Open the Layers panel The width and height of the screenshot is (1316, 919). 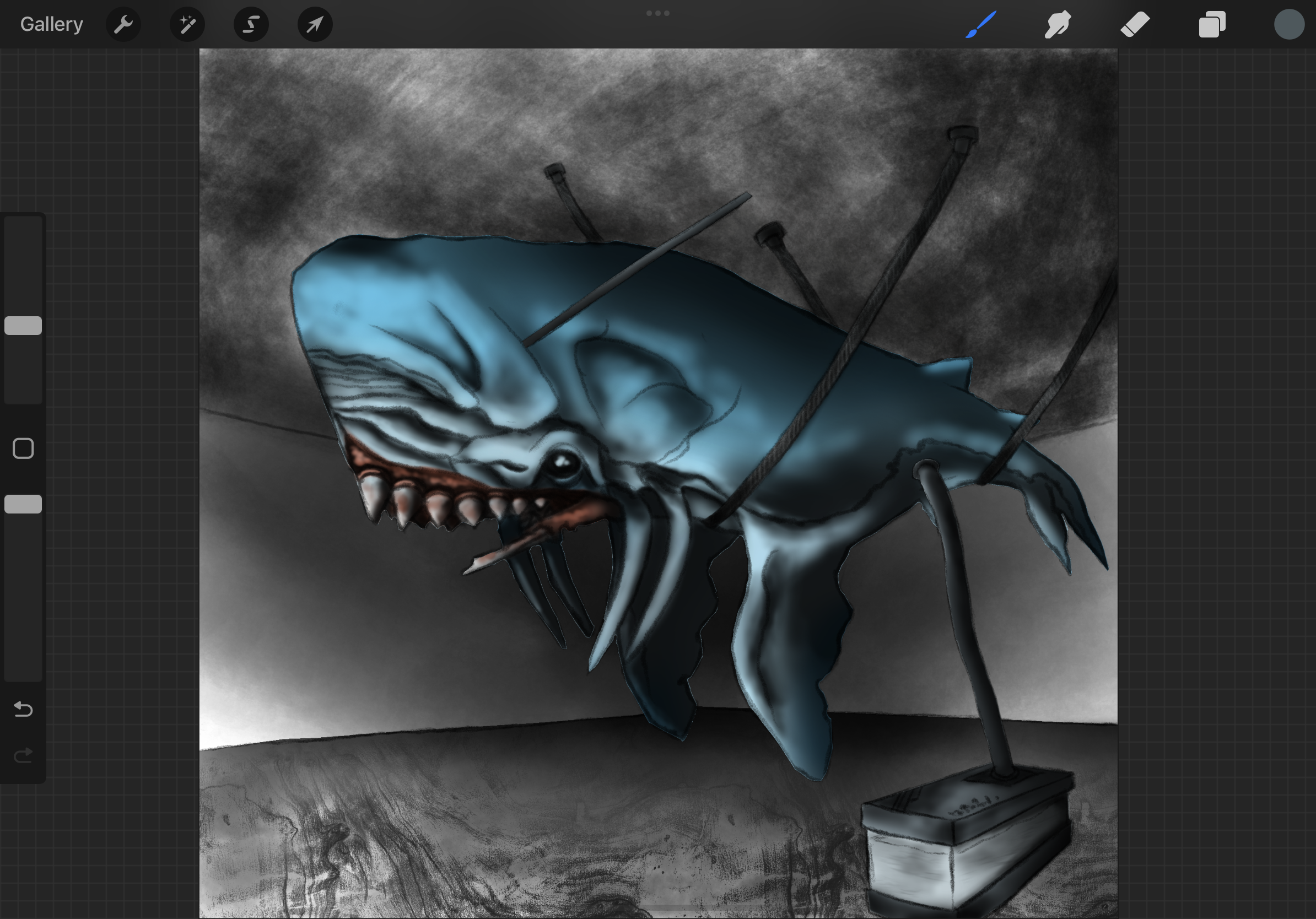[x=1212, y=24]
